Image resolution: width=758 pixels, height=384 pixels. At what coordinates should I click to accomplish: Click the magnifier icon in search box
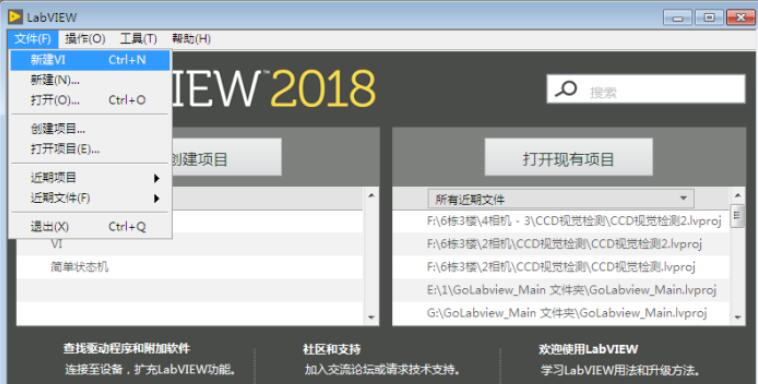[x=566, y=89]
